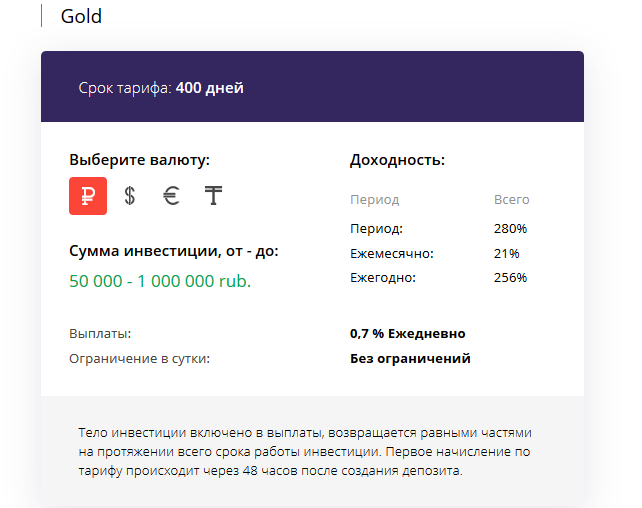Image resolution: width=642 pixels, height=508 pixels.
Task: Click the Ежемесячно row label
Action: tap(391, 253)
